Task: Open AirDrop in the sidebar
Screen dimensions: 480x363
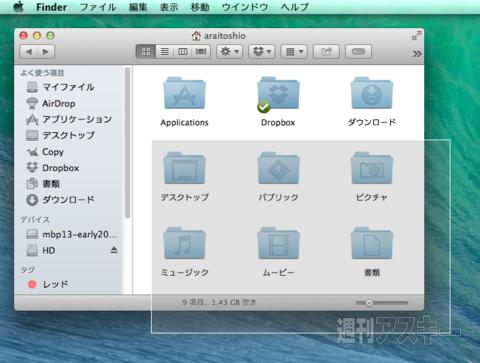Action: tap(51, 103)
